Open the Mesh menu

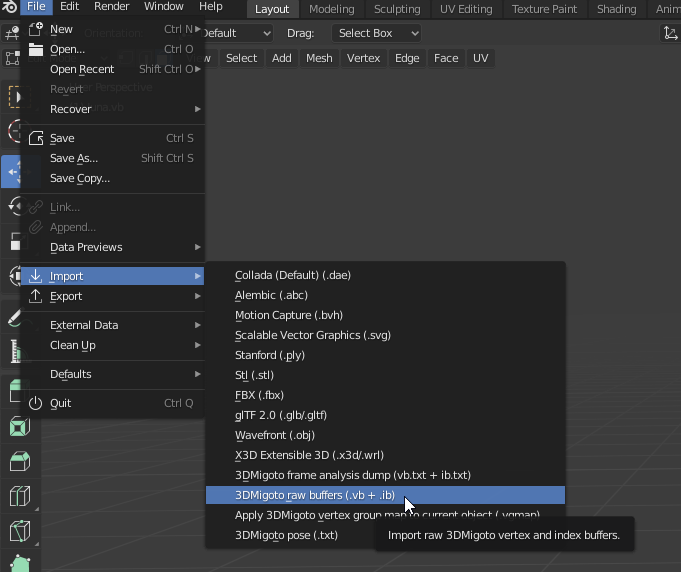(x=319, y=58)
